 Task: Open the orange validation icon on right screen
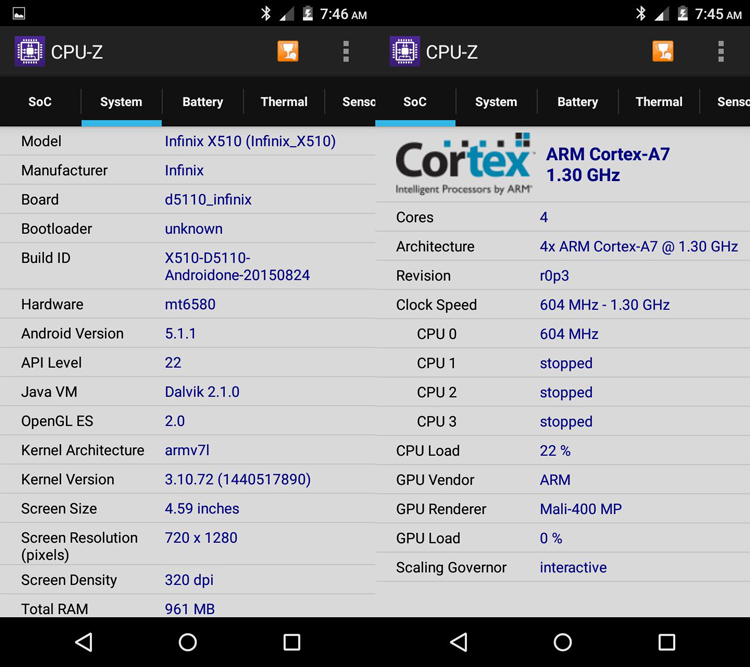(x=663, y=51)
